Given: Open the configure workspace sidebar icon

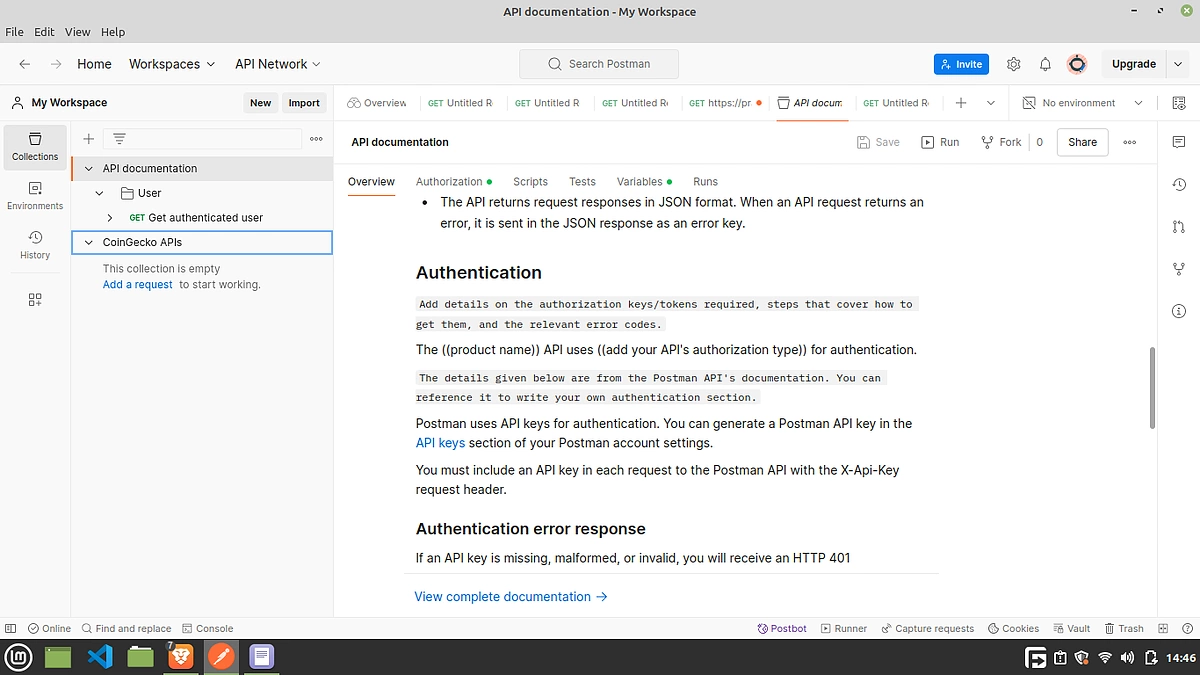Looking at the screenshot, I should [x=35, y=299].
